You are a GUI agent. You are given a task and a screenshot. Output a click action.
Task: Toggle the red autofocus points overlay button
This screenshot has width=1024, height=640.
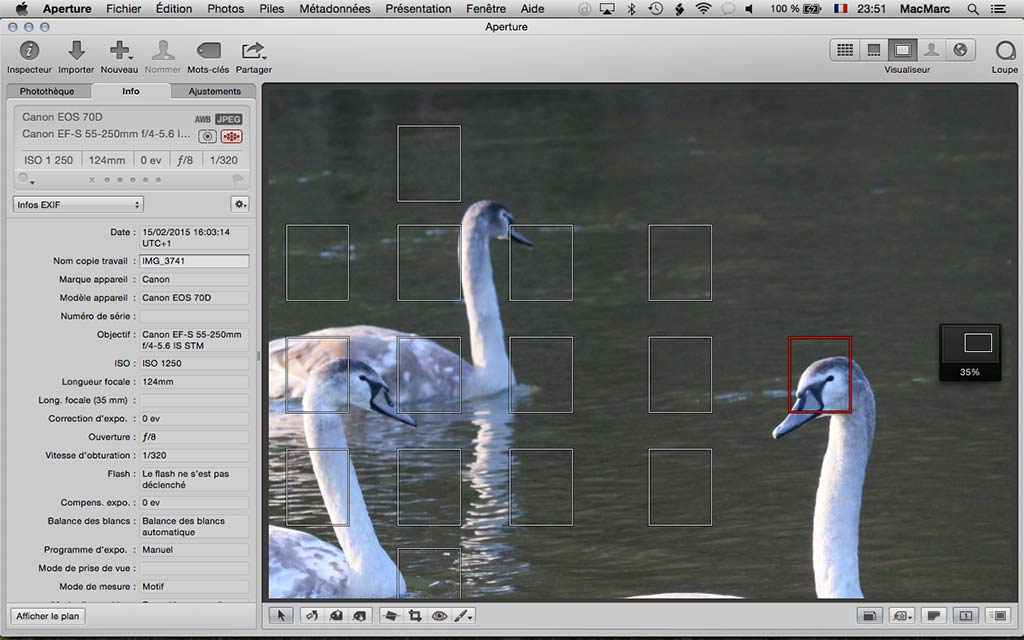[231, 136]
